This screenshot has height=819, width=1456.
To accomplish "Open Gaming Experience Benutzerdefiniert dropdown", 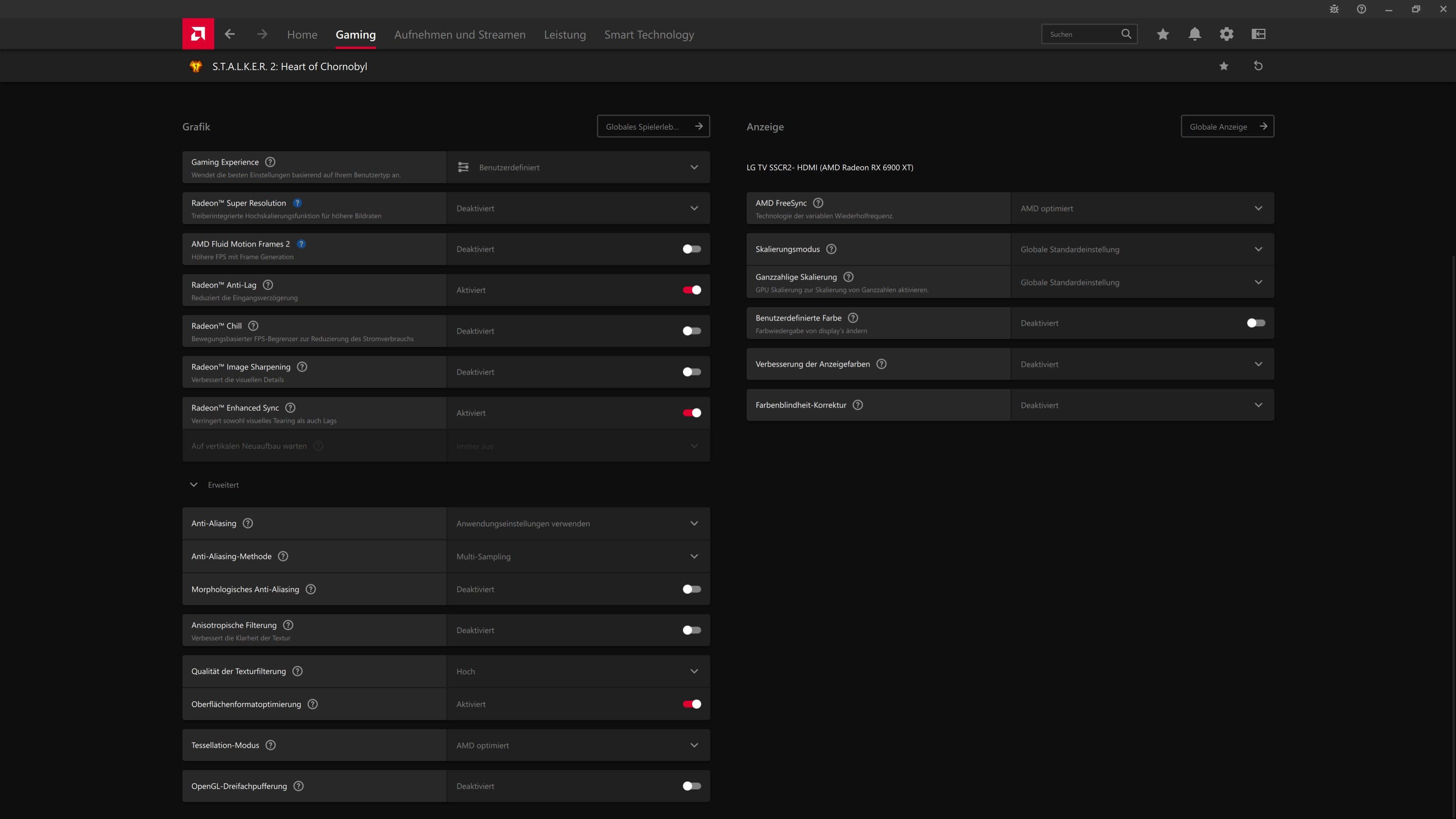I will pos(577,167).
